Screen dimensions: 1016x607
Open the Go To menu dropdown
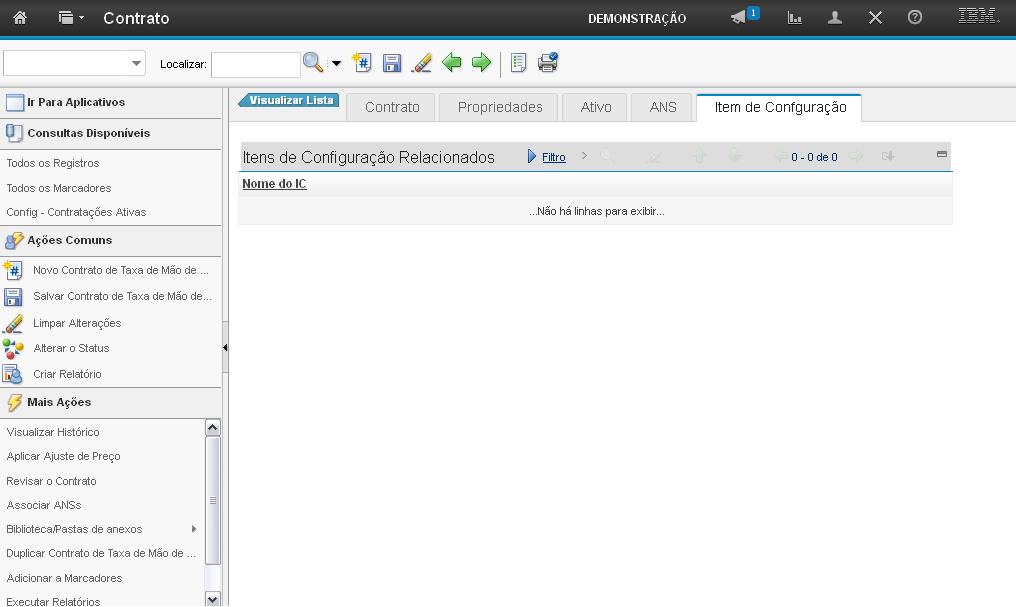click(x=71, y=18)
